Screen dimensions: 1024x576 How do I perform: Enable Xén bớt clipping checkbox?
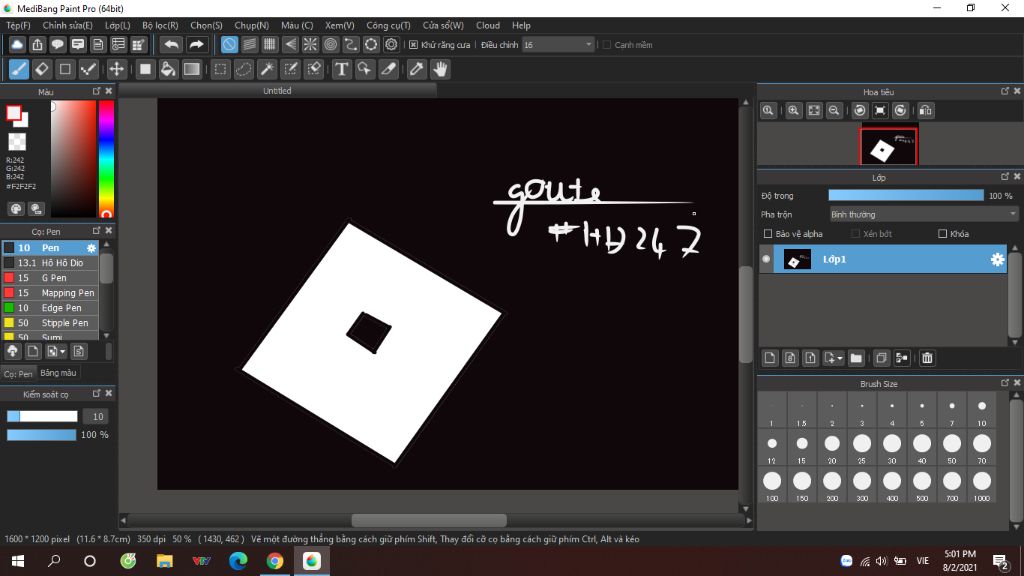855,234
